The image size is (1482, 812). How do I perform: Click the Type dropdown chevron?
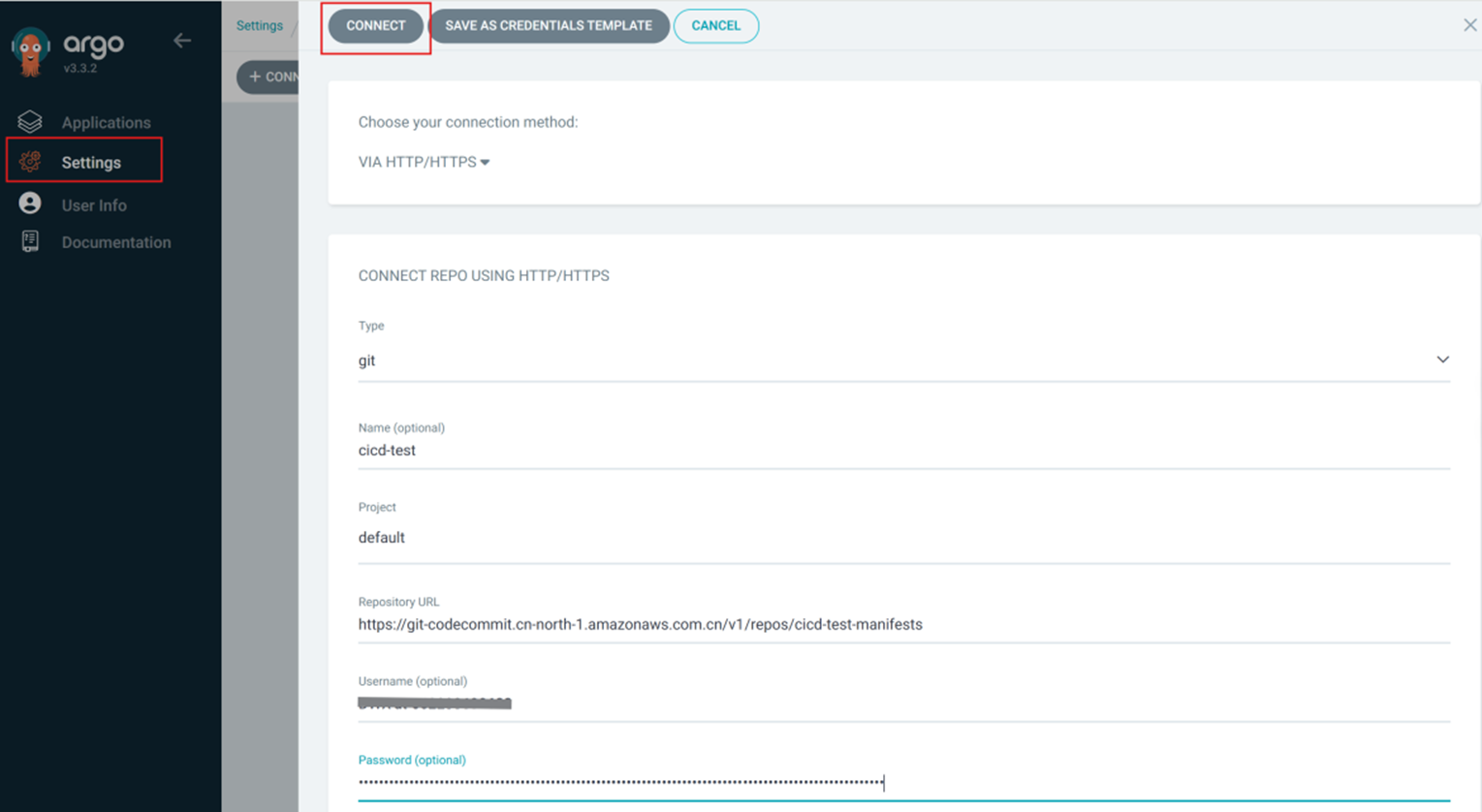[x=1442, y=359]
